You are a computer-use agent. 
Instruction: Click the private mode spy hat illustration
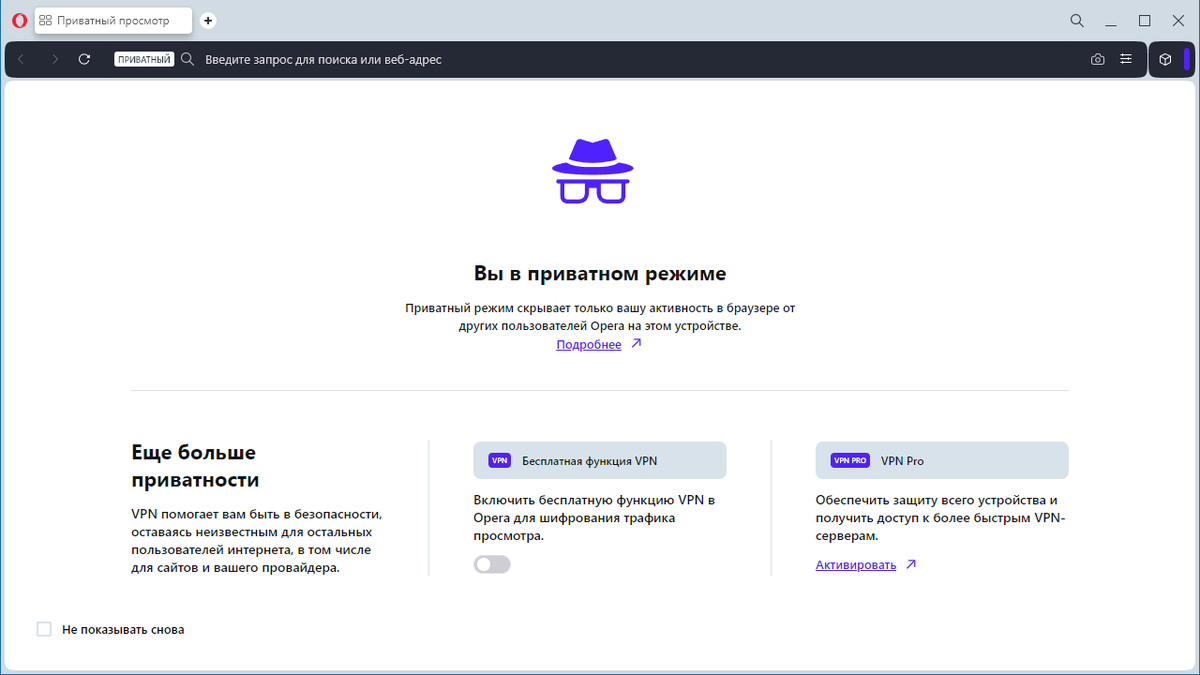(x=593, y=170)
